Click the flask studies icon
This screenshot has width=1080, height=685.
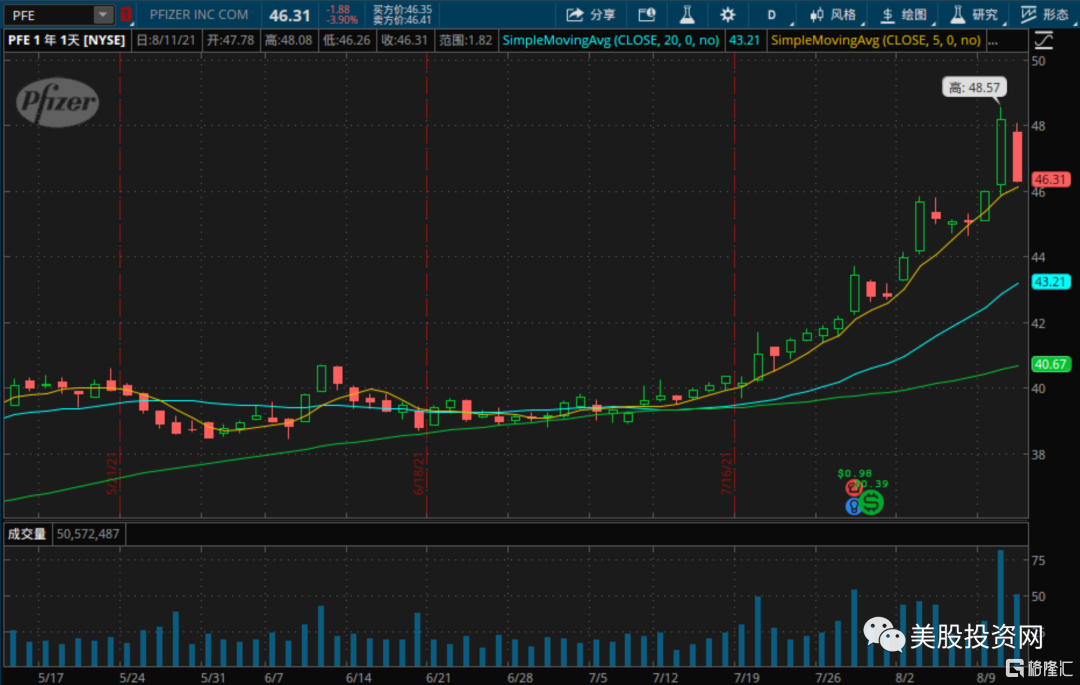[686, 15]
